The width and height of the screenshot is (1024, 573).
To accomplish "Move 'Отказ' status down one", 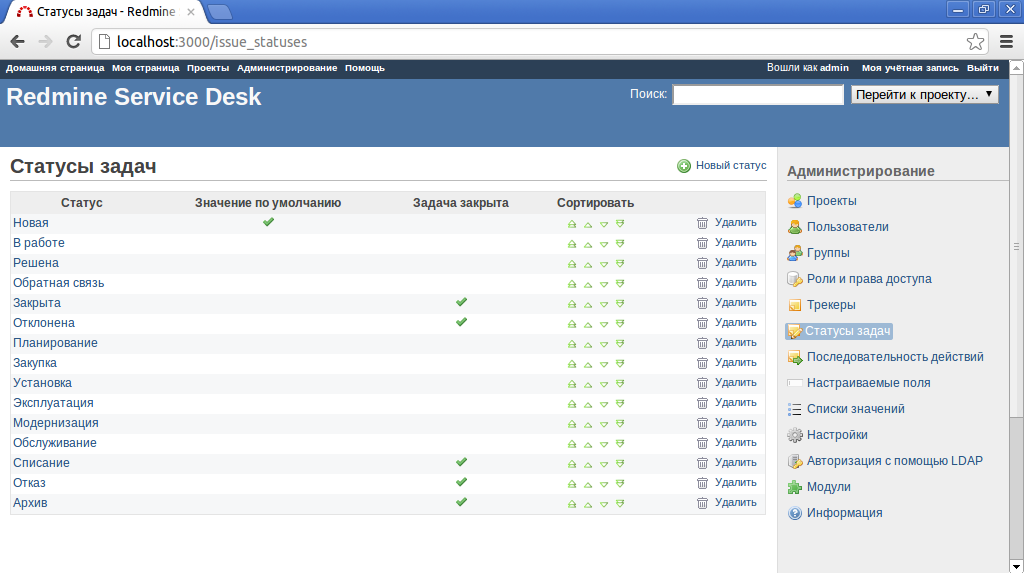I will click(x=604, y=483).
